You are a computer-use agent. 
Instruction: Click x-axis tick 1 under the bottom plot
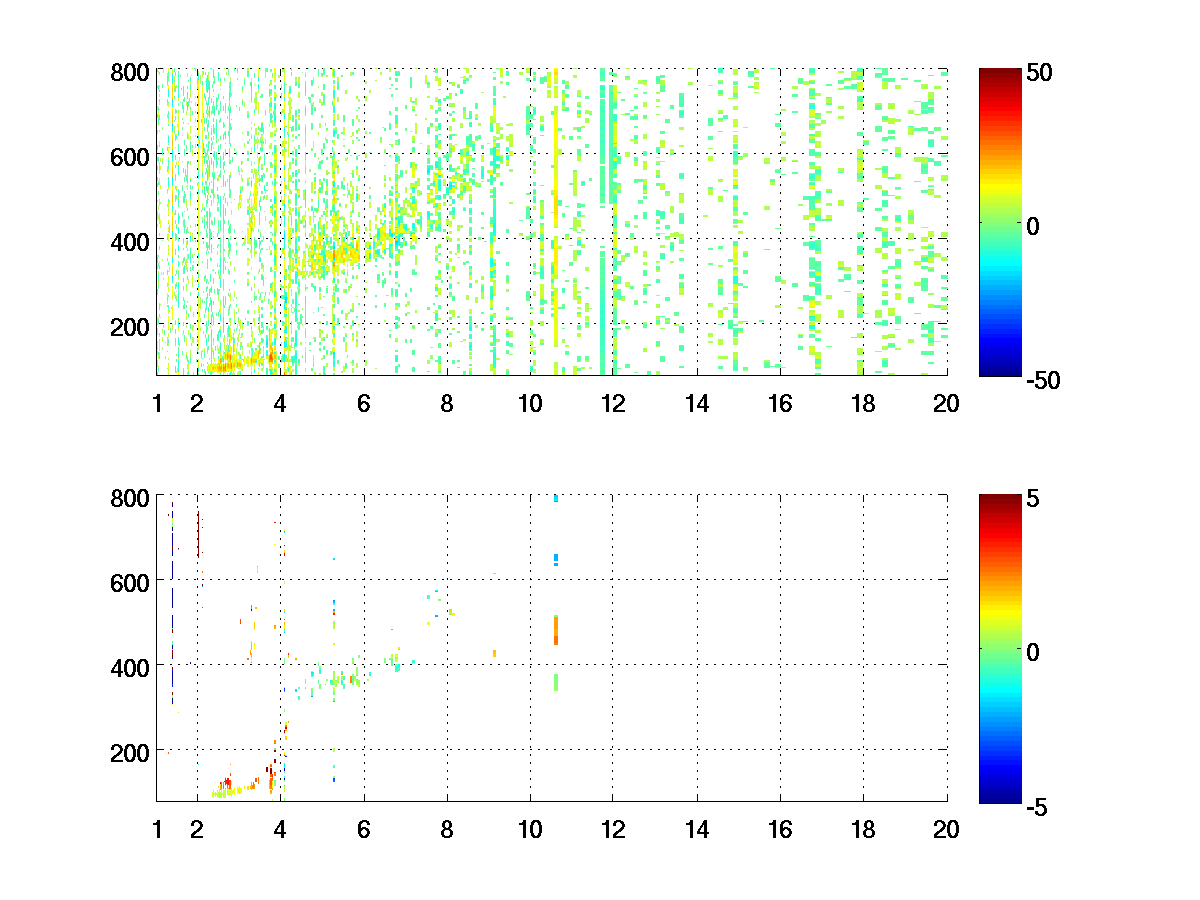[x=156, y=829]
